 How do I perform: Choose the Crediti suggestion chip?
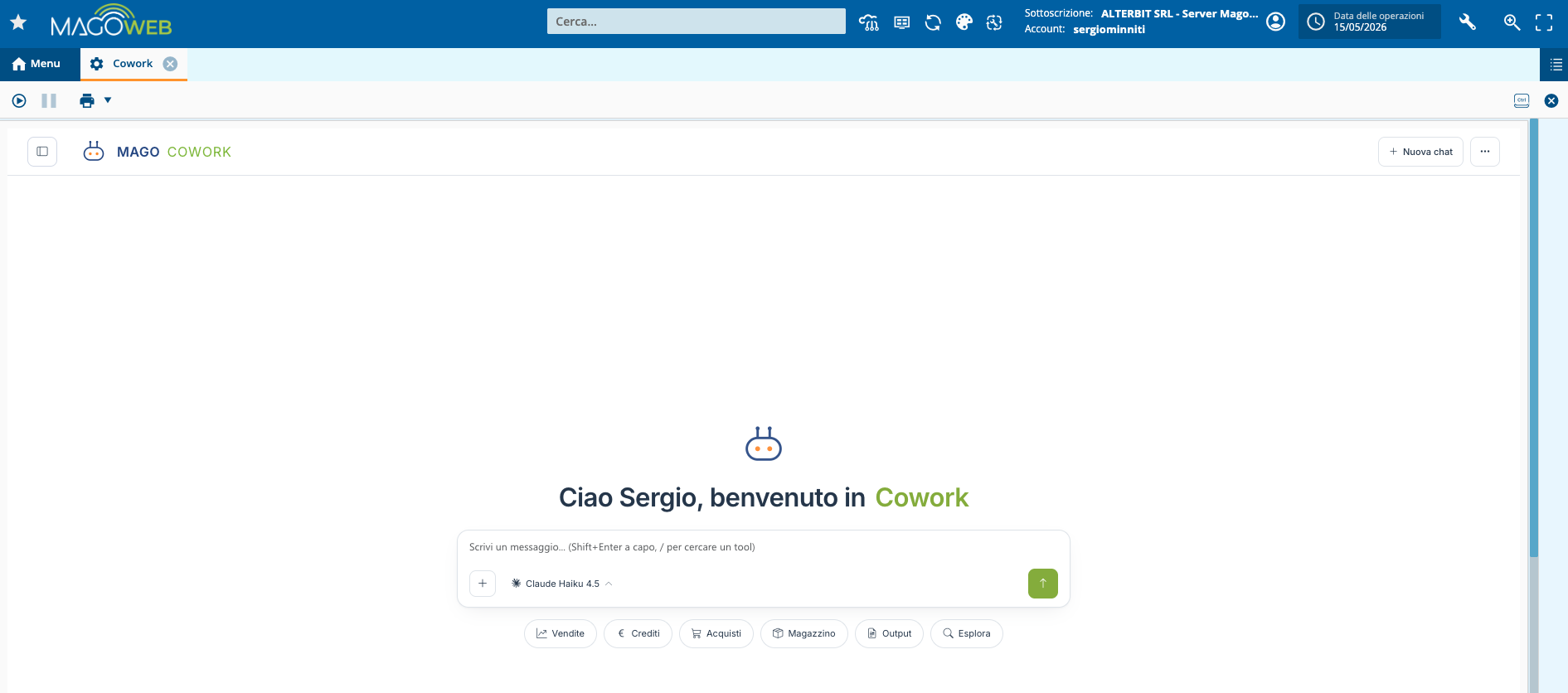638,633
